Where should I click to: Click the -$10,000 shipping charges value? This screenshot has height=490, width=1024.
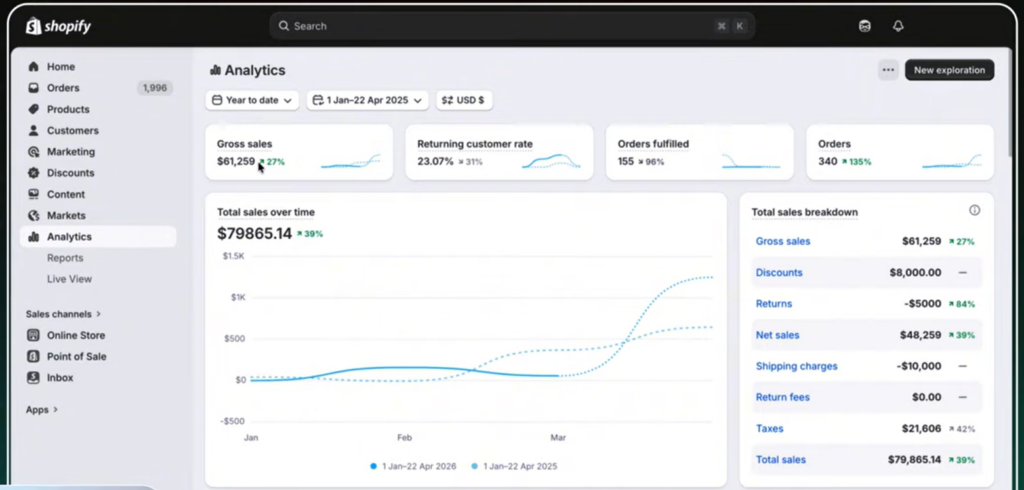pyautogui.click(x=919, y=366)
